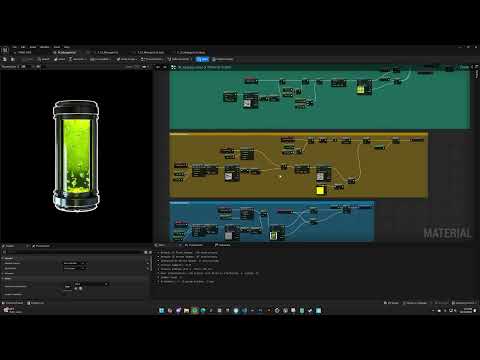This screenshot has height=360, width=480.
Task: Open the Edit menu
Action: (x=23, y=47)
